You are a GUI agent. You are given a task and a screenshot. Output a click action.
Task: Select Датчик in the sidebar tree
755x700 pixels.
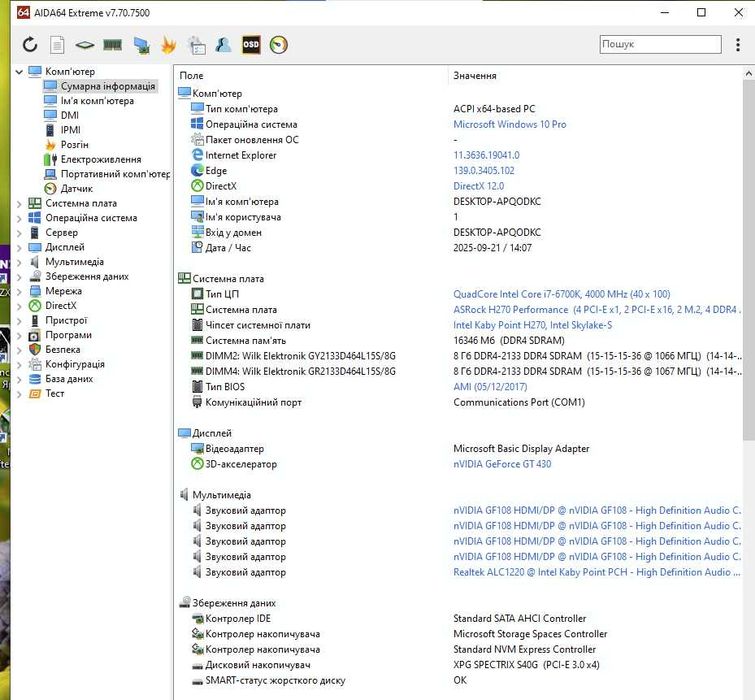76,189
